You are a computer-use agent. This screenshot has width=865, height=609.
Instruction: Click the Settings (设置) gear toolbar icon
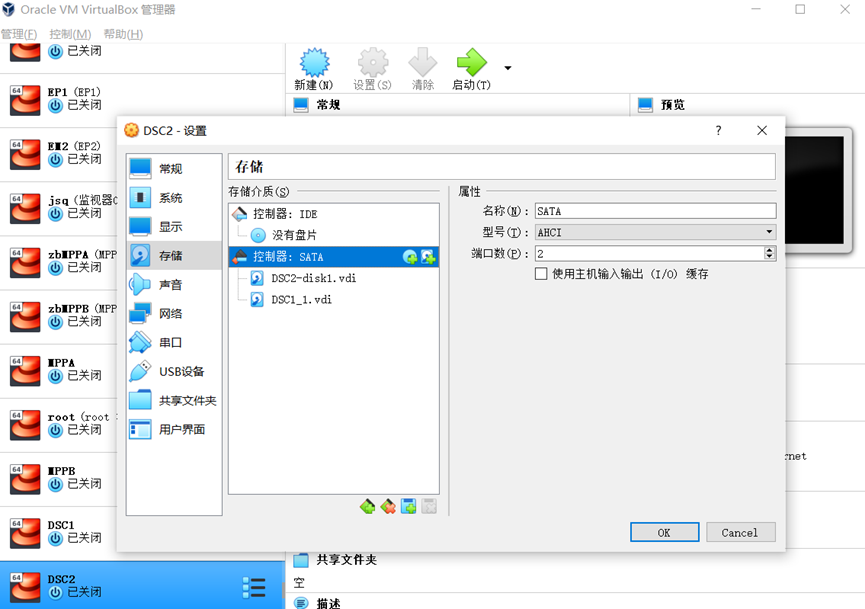pos(373,62)
